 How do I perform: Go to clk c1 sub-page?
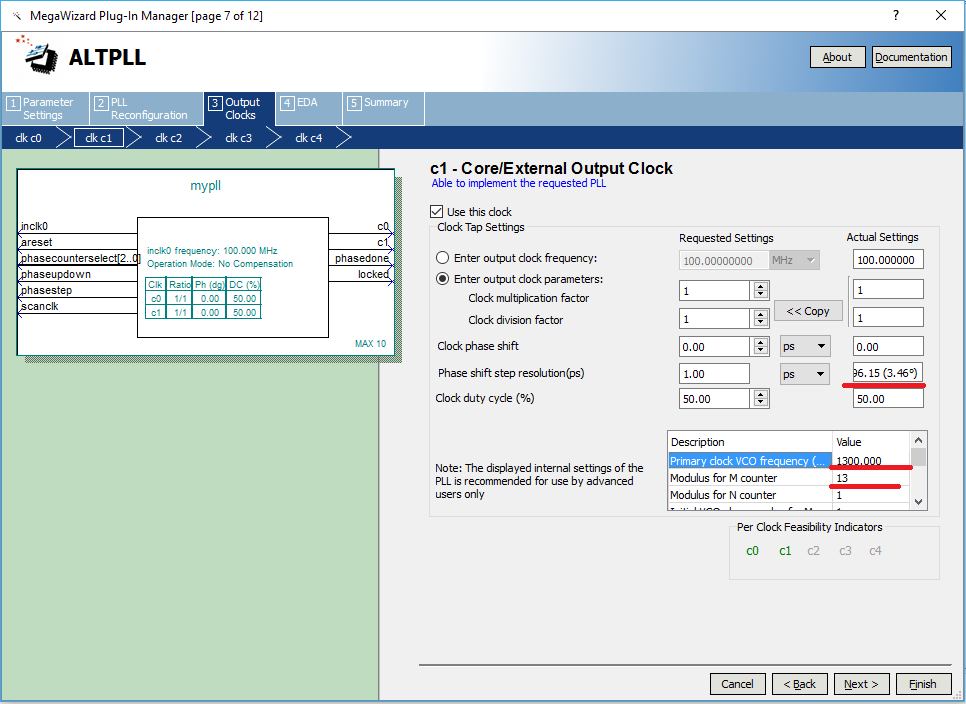coord(99,138)
